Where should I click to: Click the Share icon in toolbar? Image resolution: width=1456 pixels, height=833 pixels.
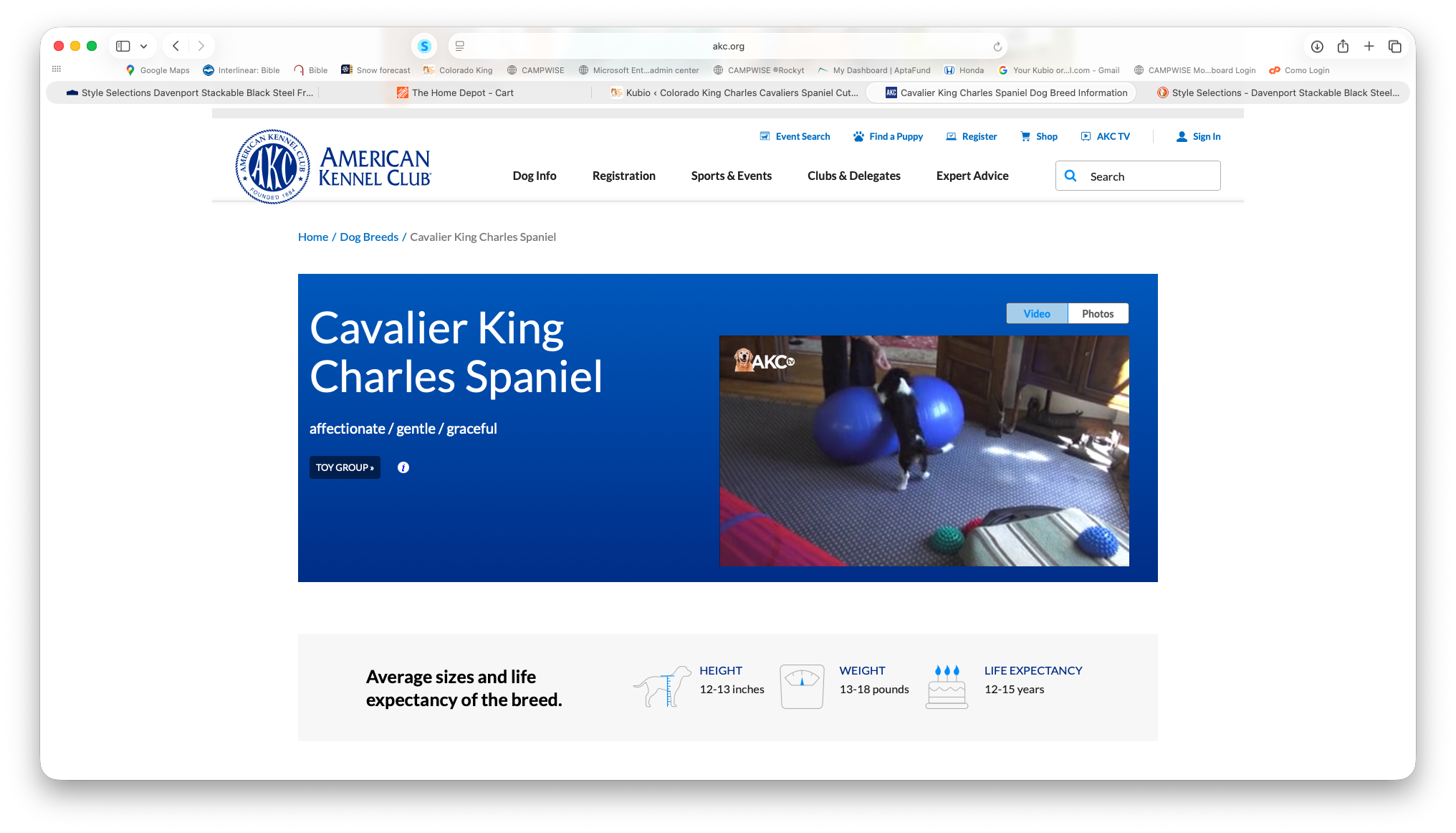coord(1343,47)
